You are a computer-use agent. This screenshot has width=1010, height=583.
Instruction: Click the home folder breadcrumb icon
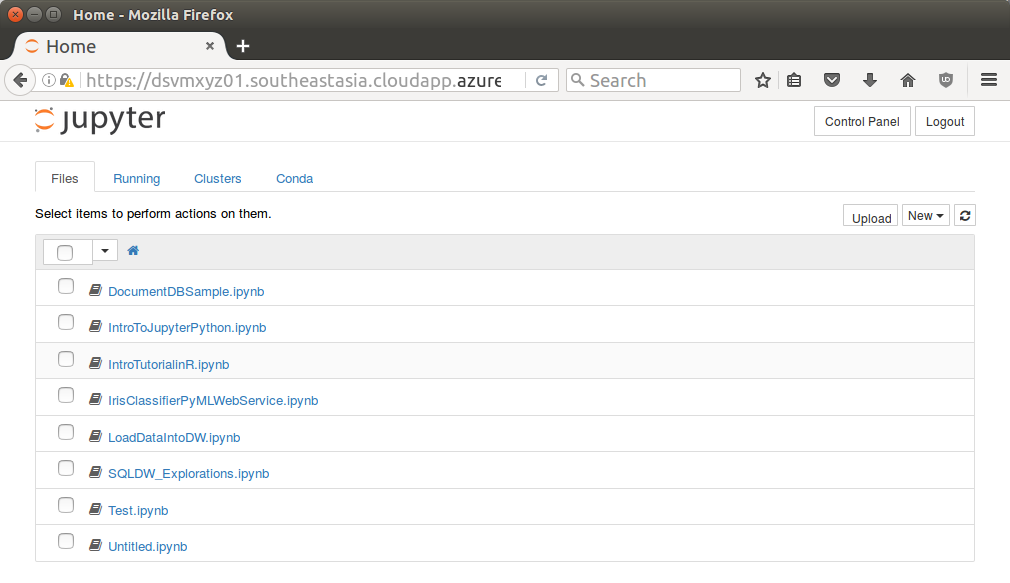tap(133, 251)
